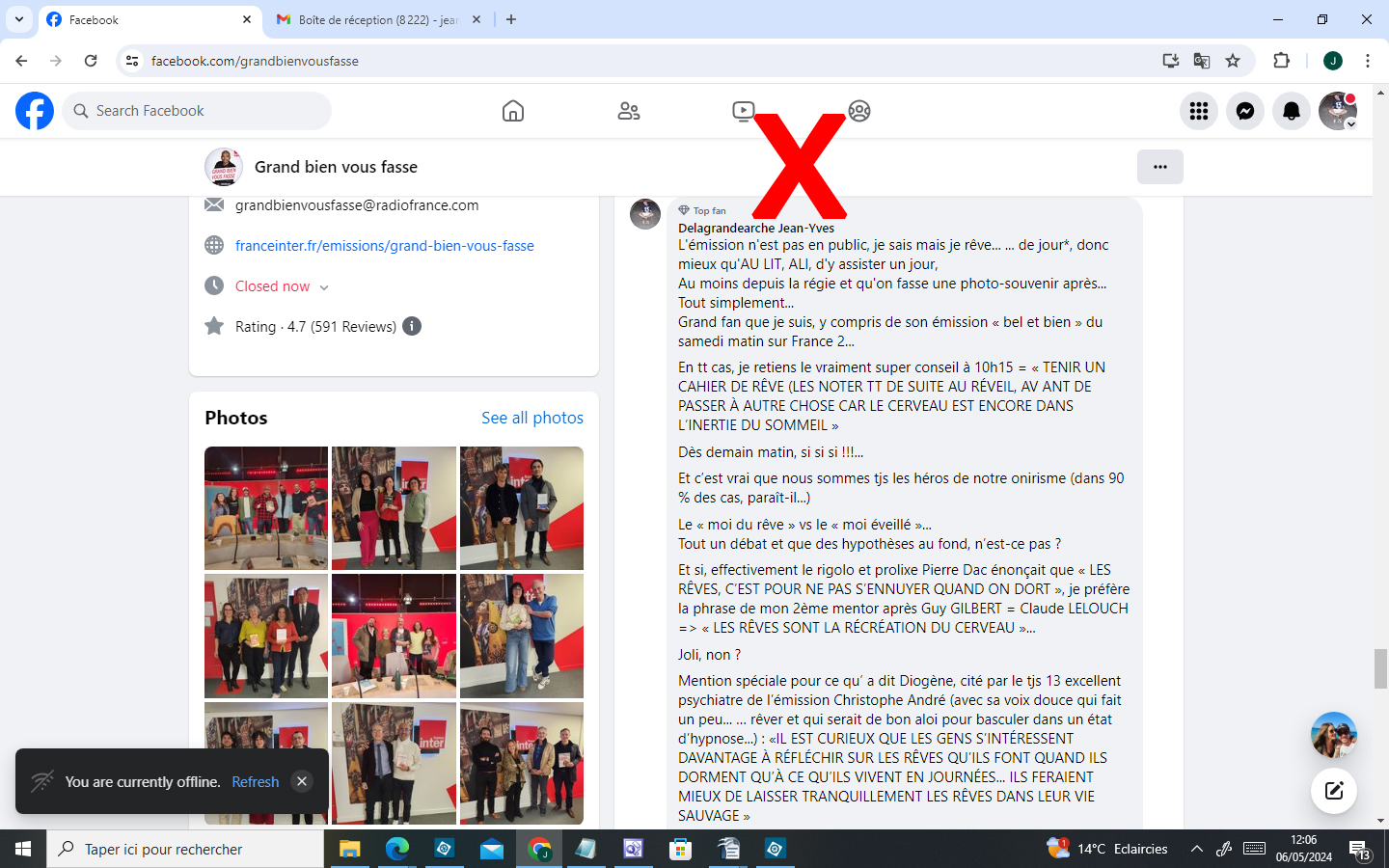Click the install app icon in address bar
This screenshot has width=1389, height=868.
click(1171, 61)
